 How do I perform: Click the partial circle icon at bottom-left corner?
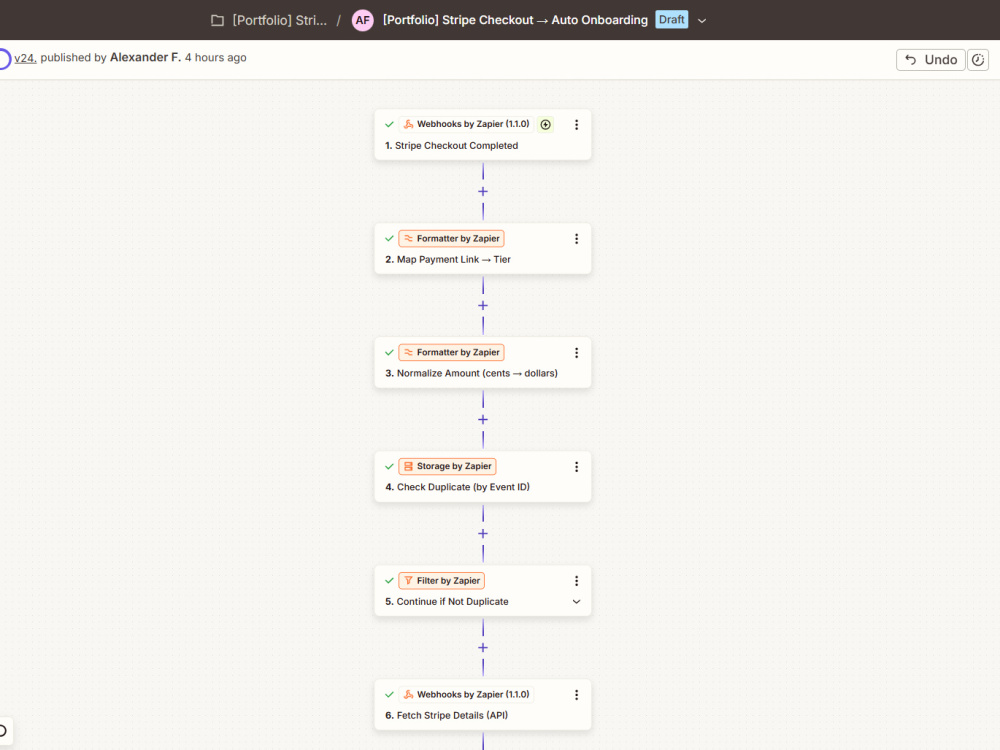[x=3, y=731]
